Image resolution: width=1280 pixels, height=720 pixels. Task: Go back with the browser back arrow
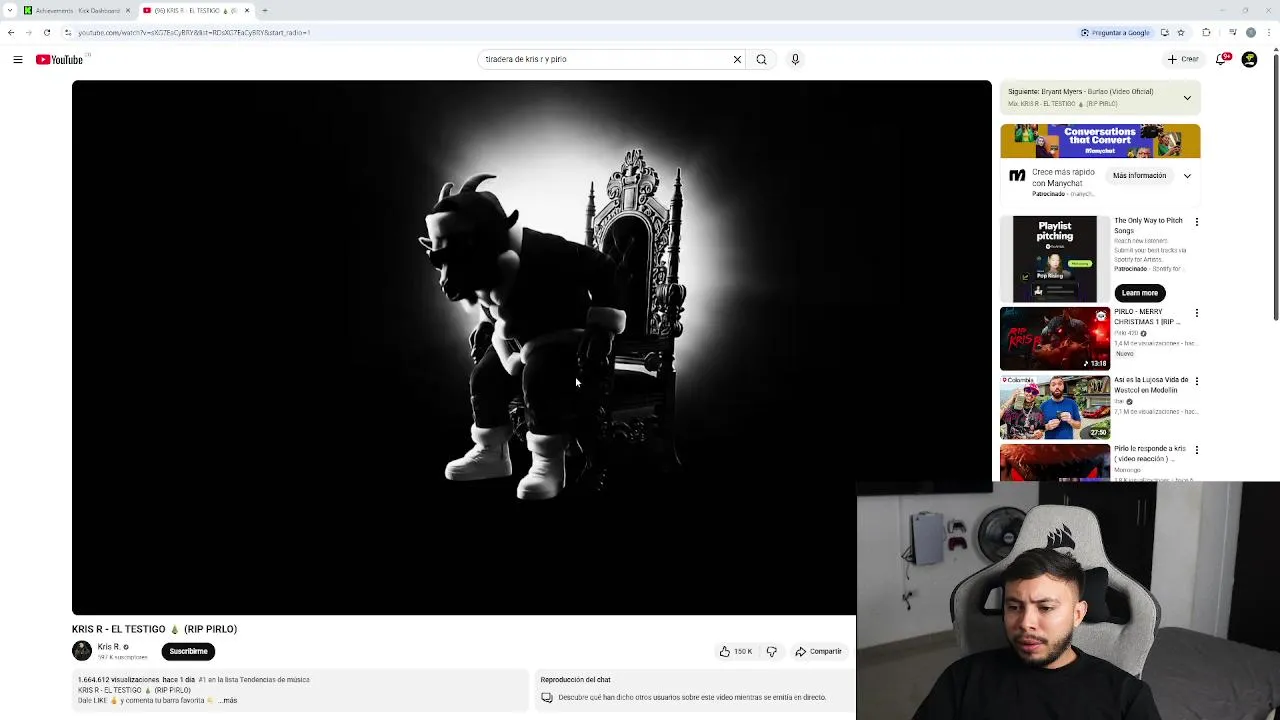pos(11,32)
